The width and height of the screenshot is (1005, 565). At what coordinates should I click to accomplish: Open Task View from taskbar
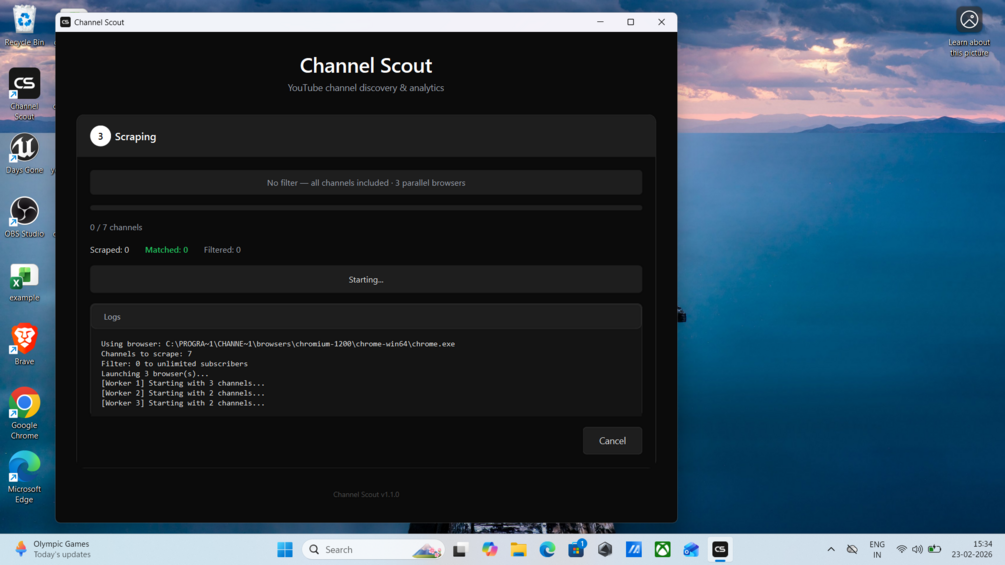coord(460,550)
